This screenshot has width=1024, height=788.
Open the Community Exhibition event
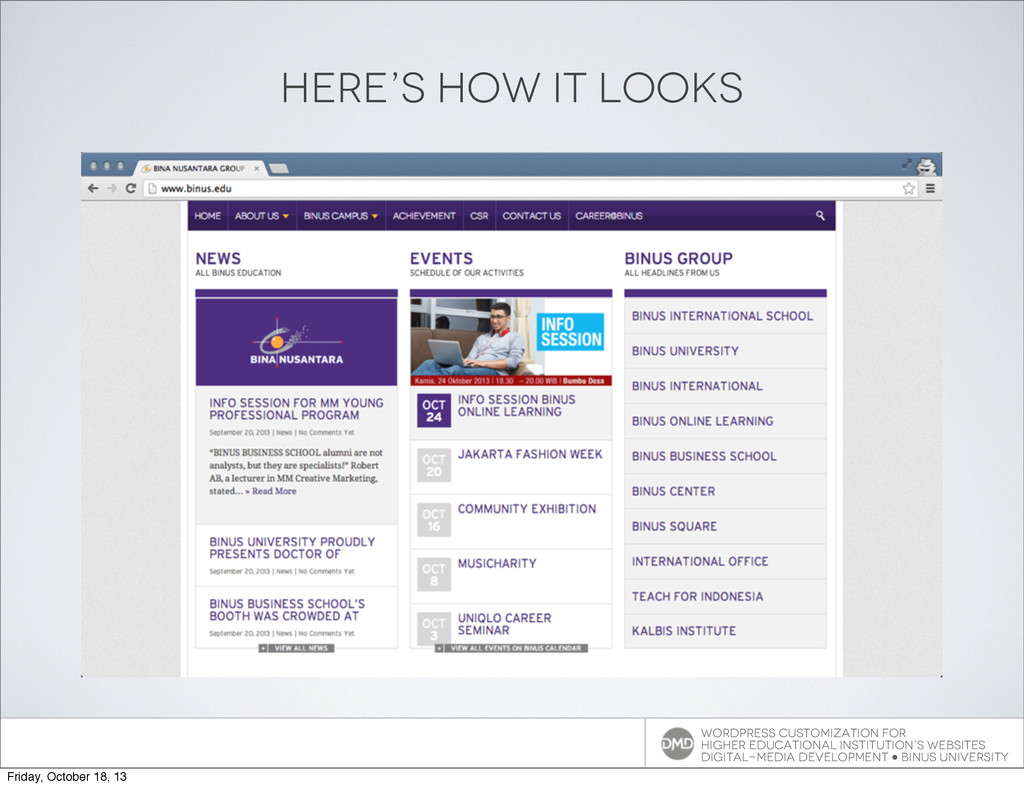pyautogui.click(x=527, y=509)
